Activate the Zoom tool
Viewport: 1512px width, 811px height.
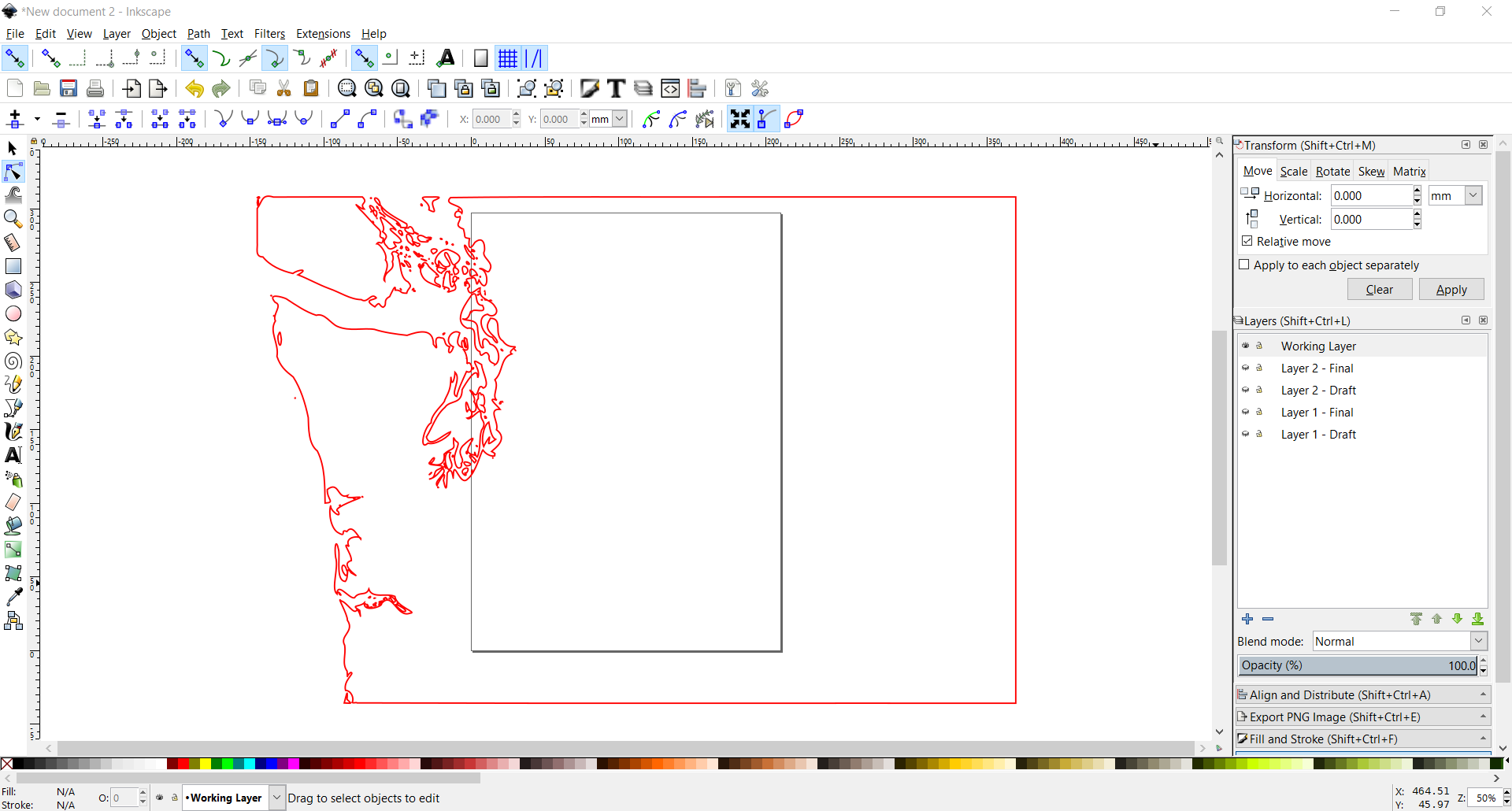click(13, 219)
